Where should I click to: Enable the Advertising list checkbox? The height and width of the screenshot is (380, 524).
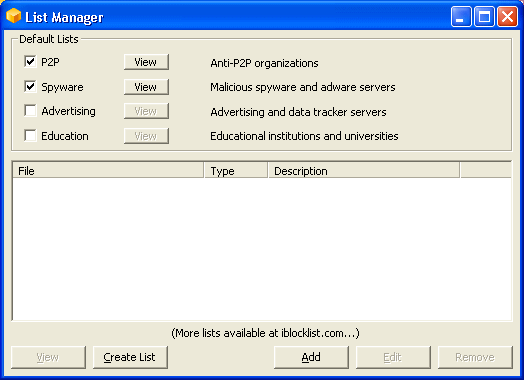point(30,111)
